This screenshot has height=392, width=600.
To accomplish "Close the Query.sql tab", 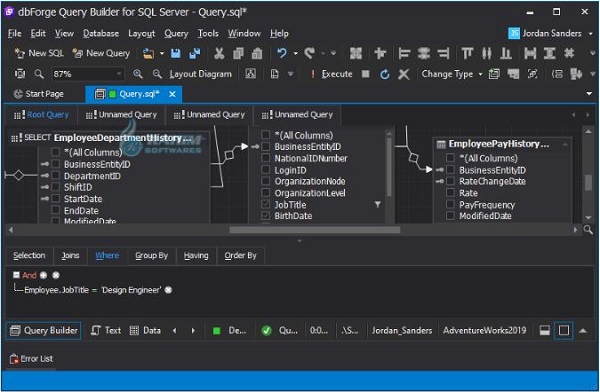I will (172, 94).
